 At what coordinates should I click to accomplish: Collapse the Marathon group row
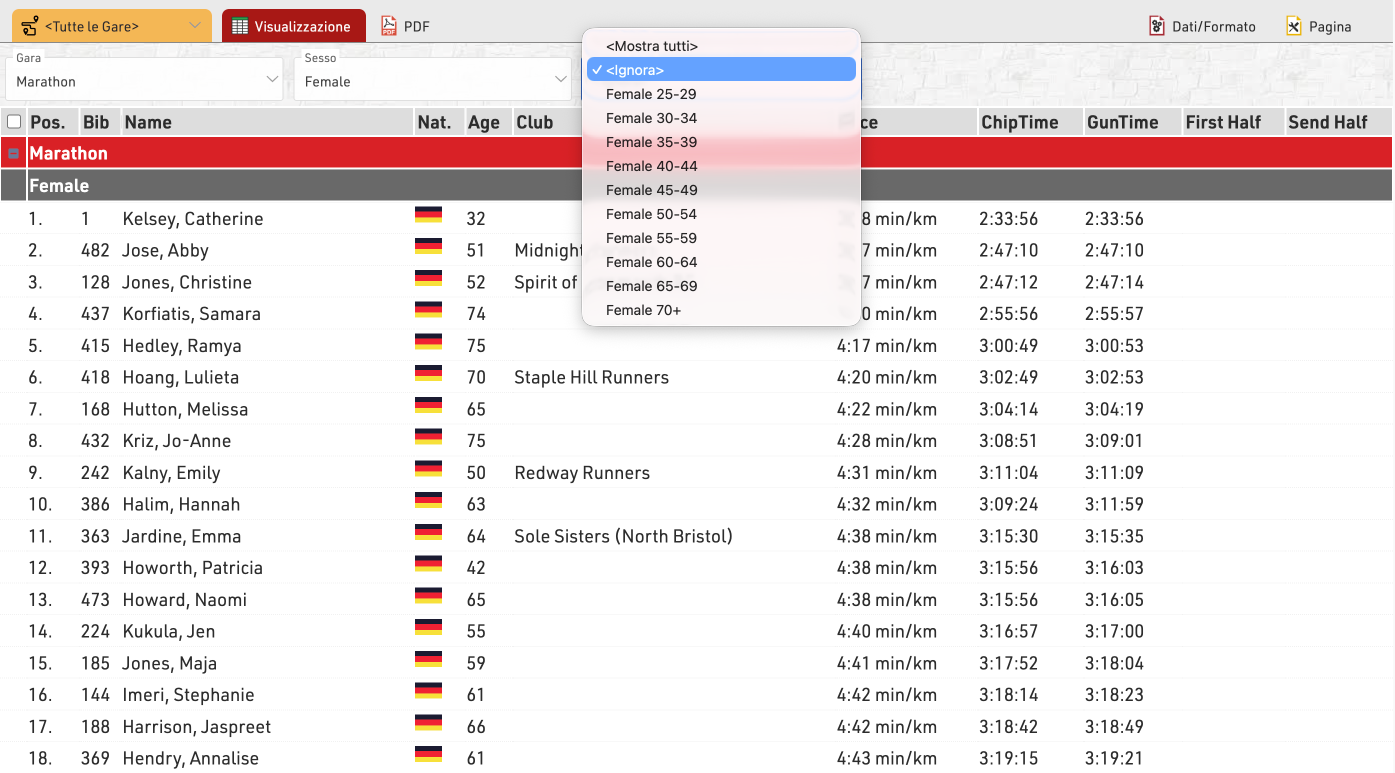coord(14,154)
